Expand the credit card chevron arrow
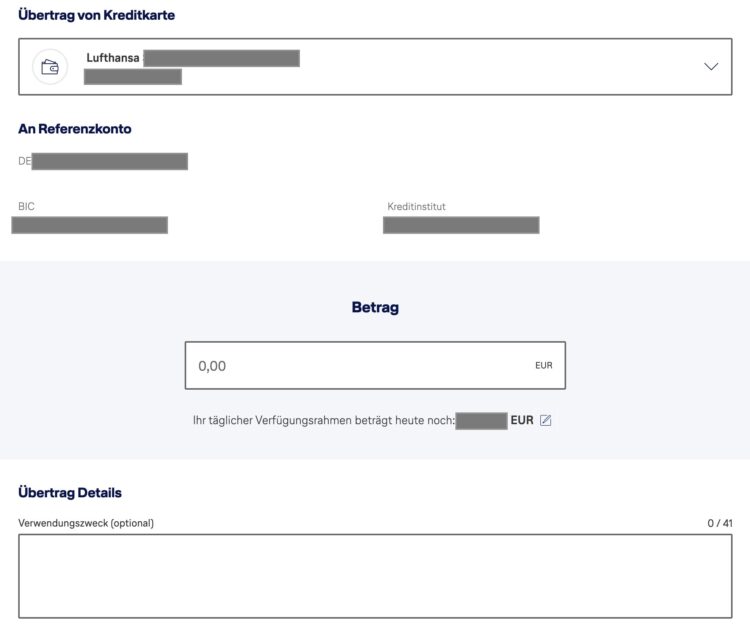The width and height of the screenshot is (750, 630). coord(711,66)
